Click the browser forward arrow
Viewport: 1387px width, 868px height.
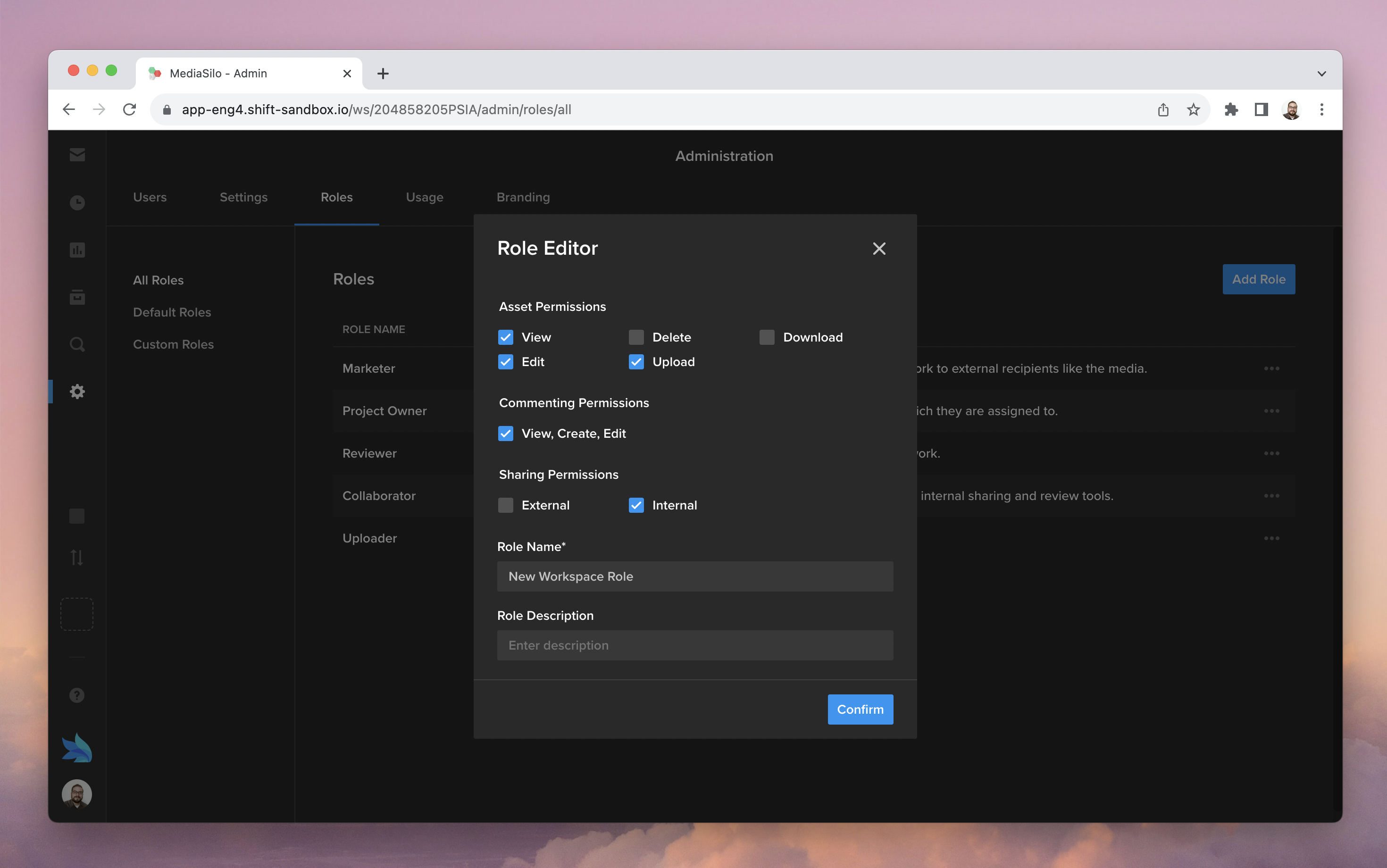click(x=100, y=109)
